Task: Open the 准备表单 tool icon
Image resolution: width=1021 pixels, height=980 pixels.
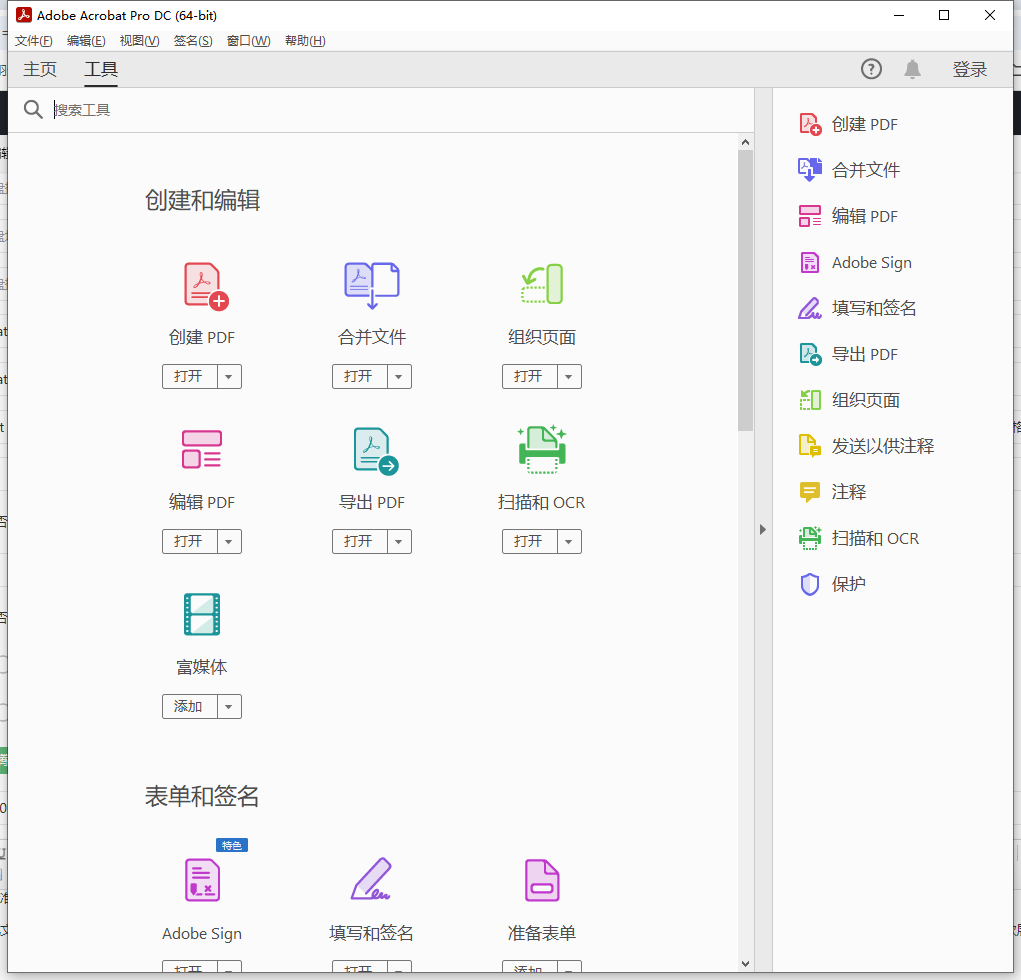Action: coord(541,880)
